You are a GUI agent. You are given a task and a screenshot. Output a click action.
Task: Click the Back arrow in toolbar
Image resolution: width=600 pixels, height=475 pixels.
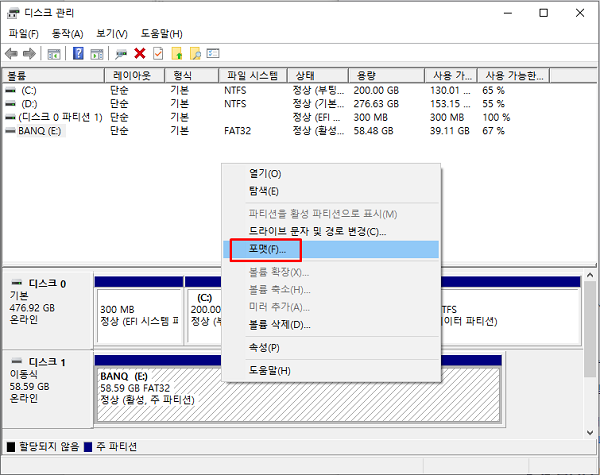click(x=12, y=53)
